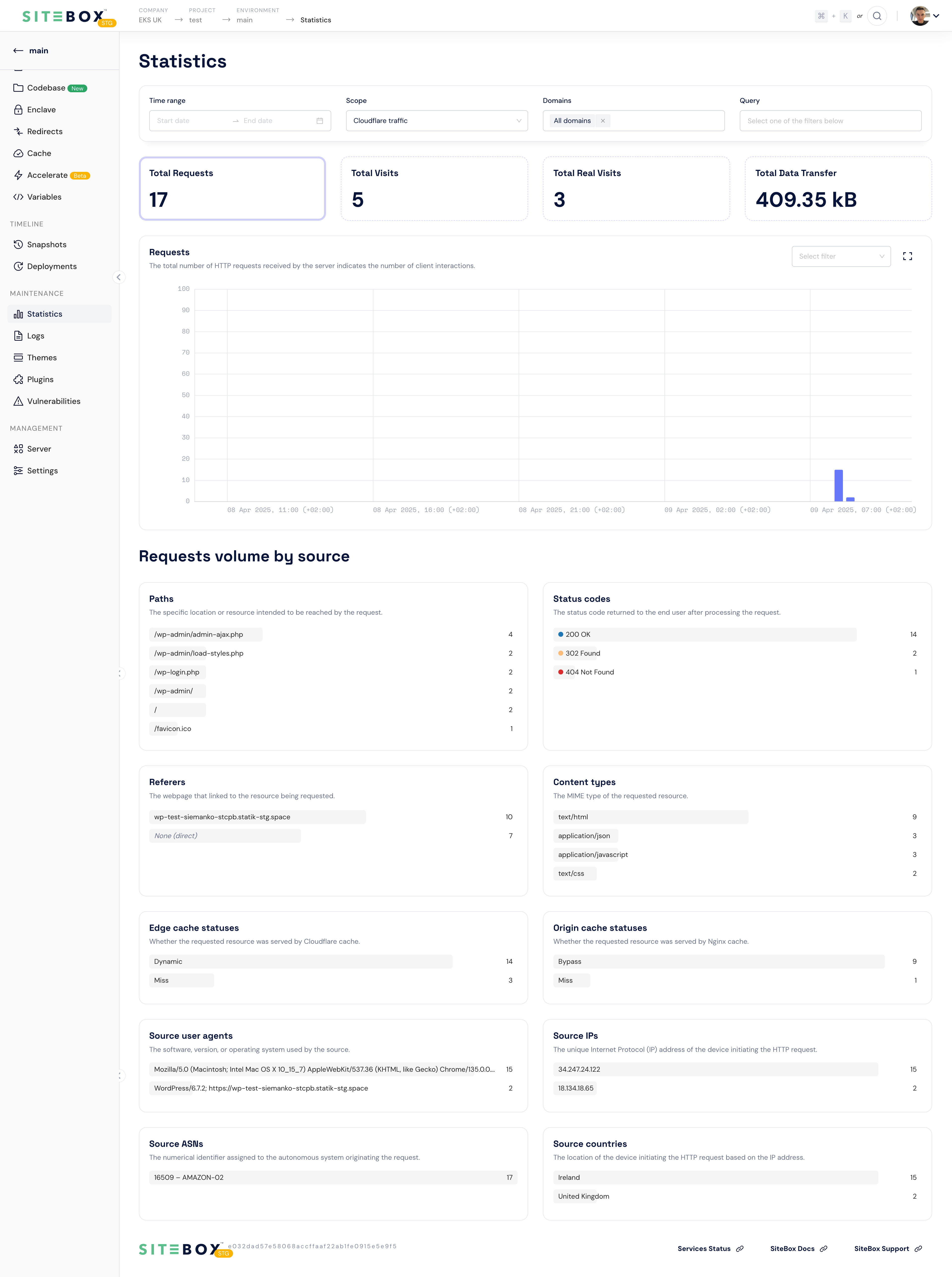The height and width of the screenshot is (1277, 952).
Task: Click the SiteBox Docs link icon
Action: 824,1249
